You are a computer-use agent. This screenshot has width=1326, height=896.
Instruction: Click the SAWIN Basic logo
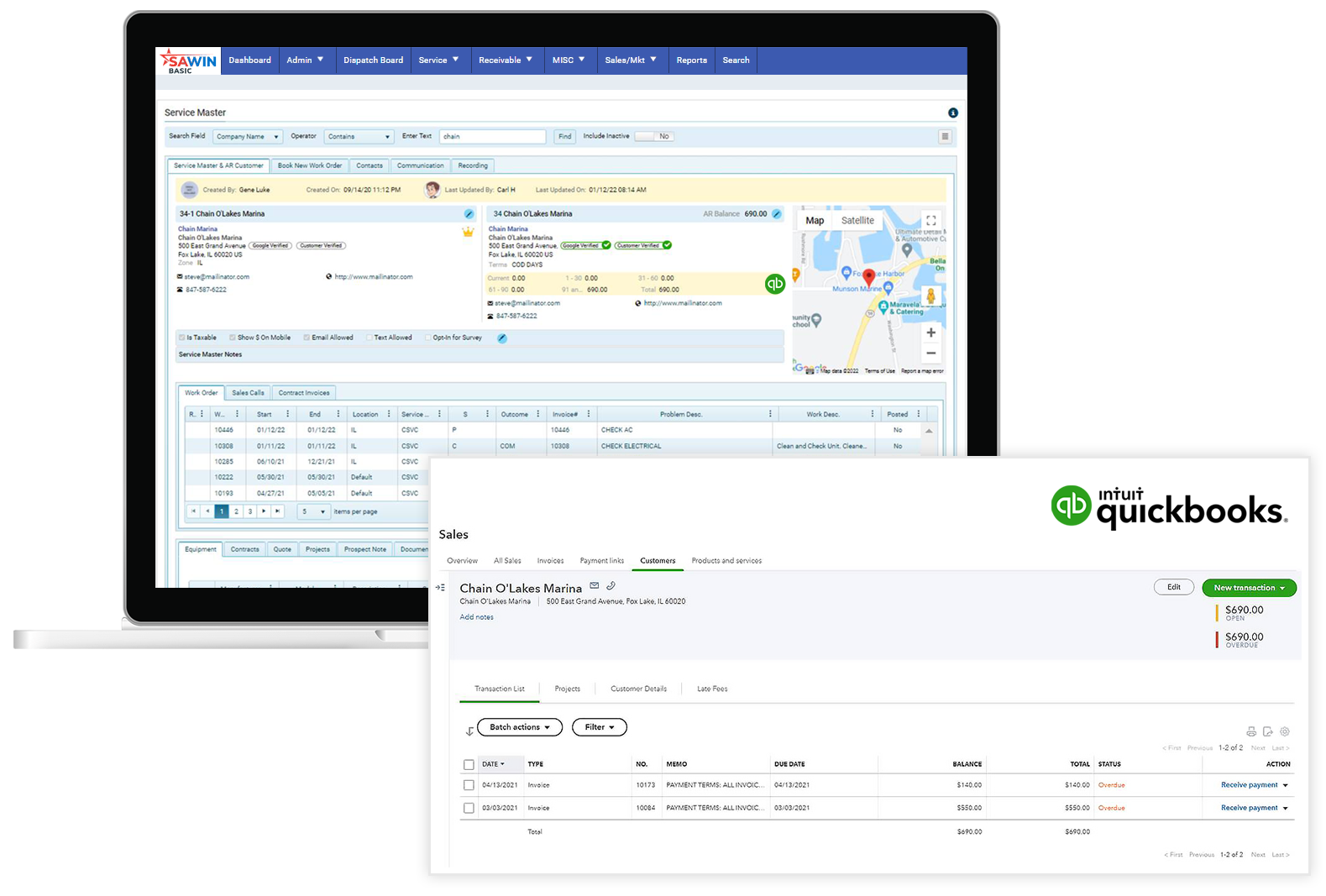pyautogui.click(x=189, y=60)
